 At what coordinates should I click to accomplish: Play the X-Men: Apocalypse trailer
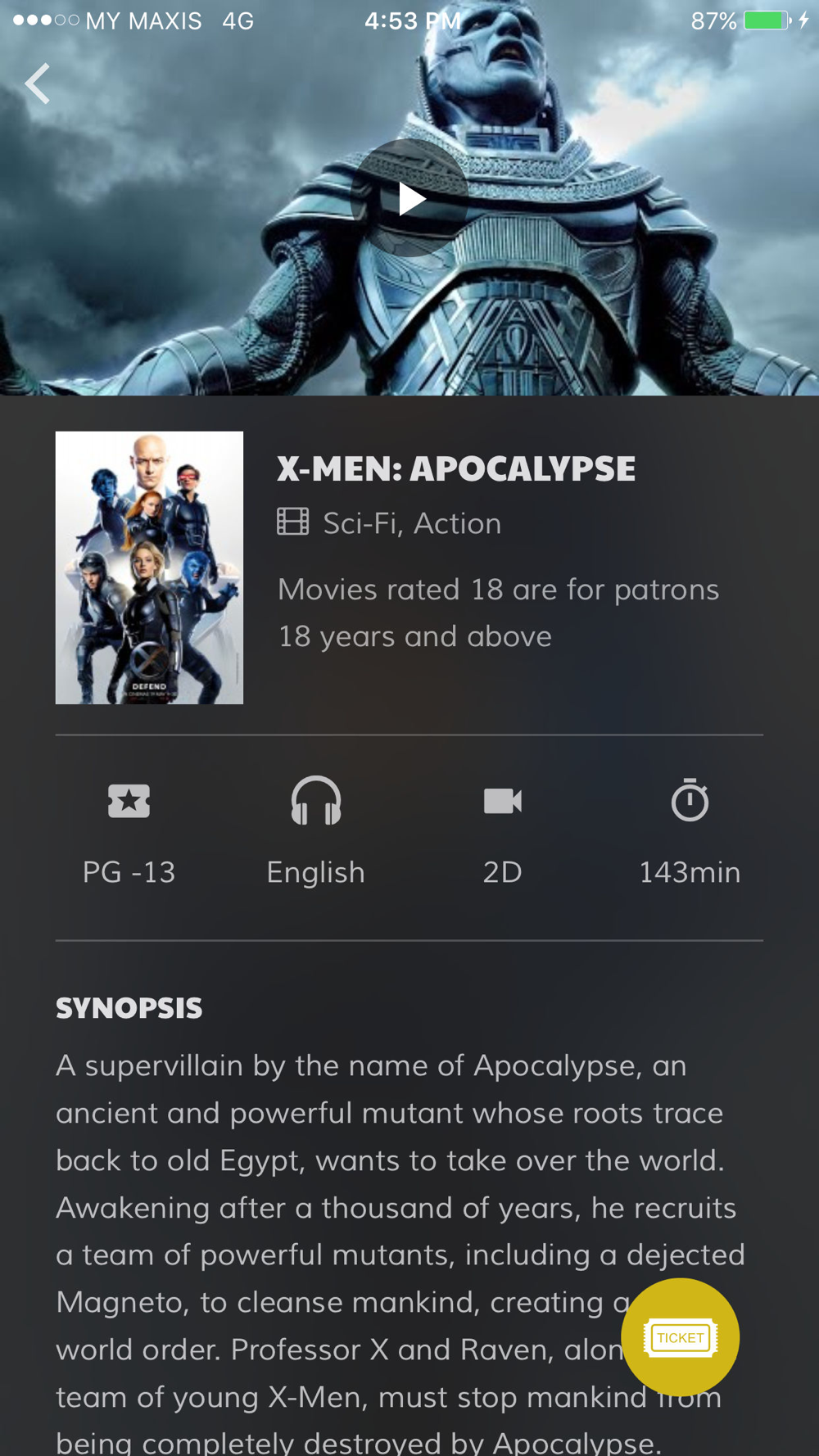[x=409, y=198]
